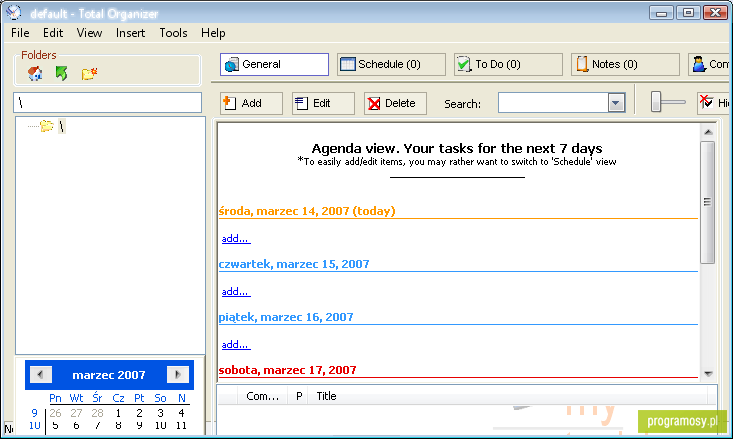Click the green up-folder arrow icon
Image resolution: width=733 pixels, height=439 pixels.
coord(62,73)
